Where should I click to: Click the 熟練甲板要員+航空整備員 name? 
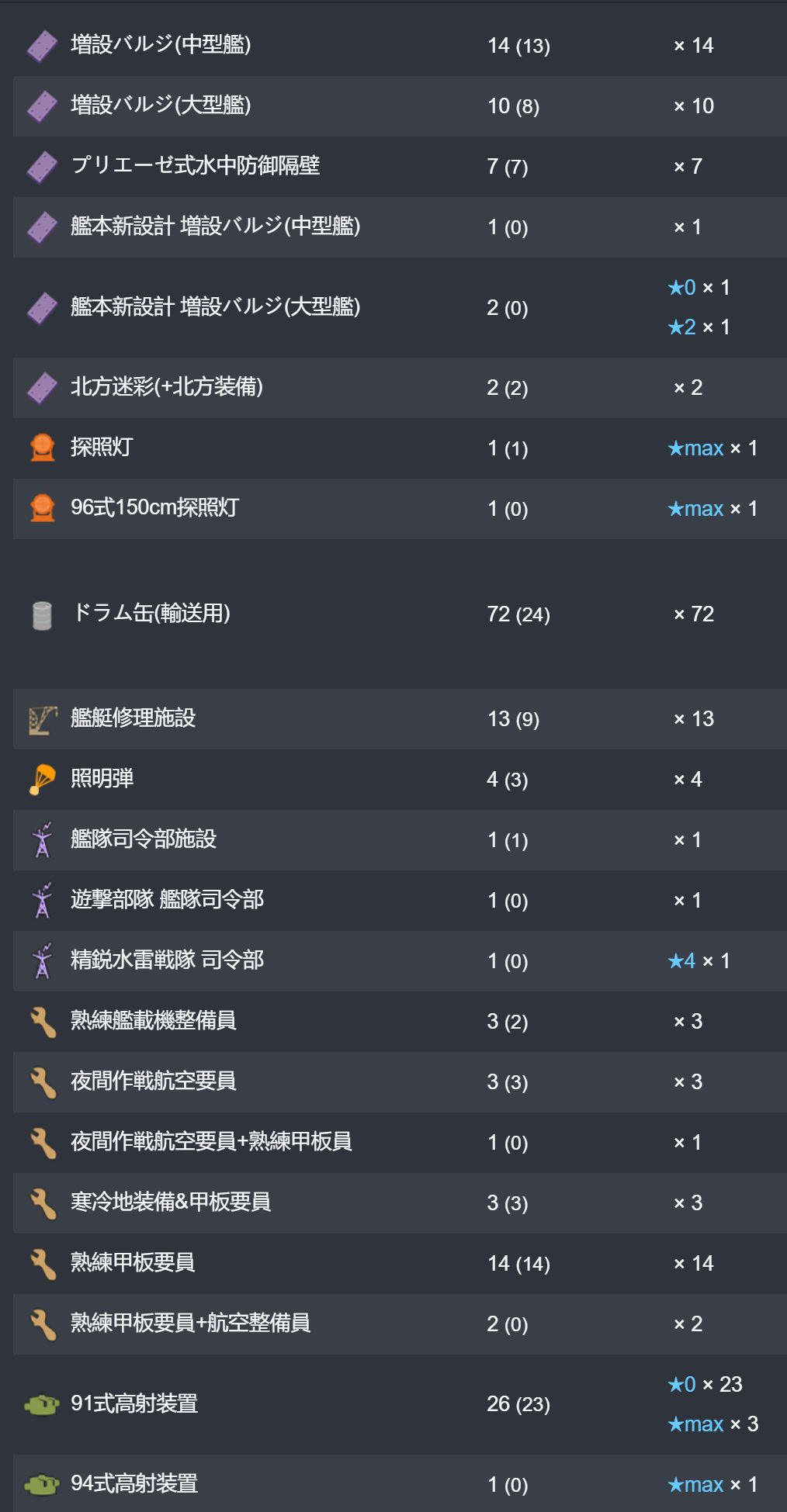[191, 1323]
